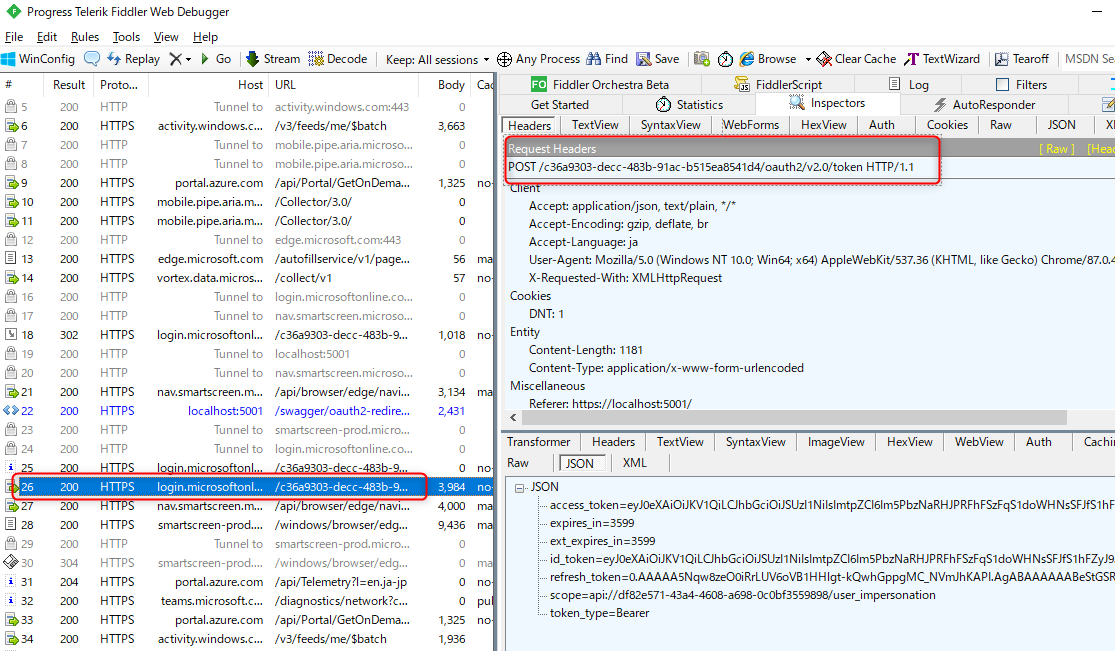Select the scope=api:// tree node
This screenshot has height=651, width=1115.
click(x=742, y=595)
